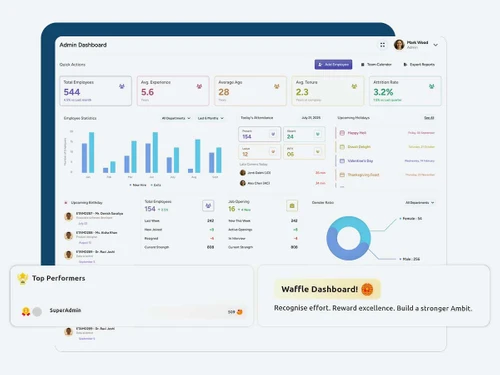Viewport: 500px width, 375px height.
Task: Click the icon in the Absent 24 attendance tile
Action: (x=318, y=134)
